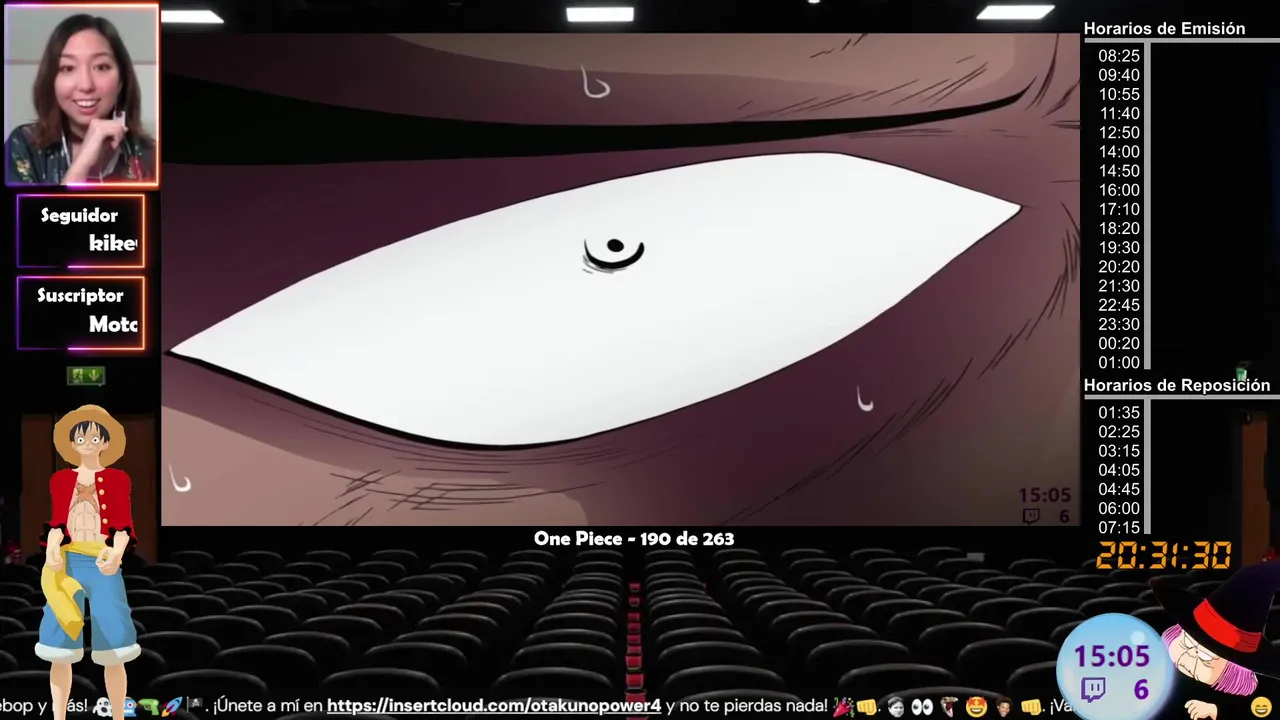This screenshot has width=1280, height=720.
Task: Select the 14:00 broadcast time
Action: coord(1119,152)
